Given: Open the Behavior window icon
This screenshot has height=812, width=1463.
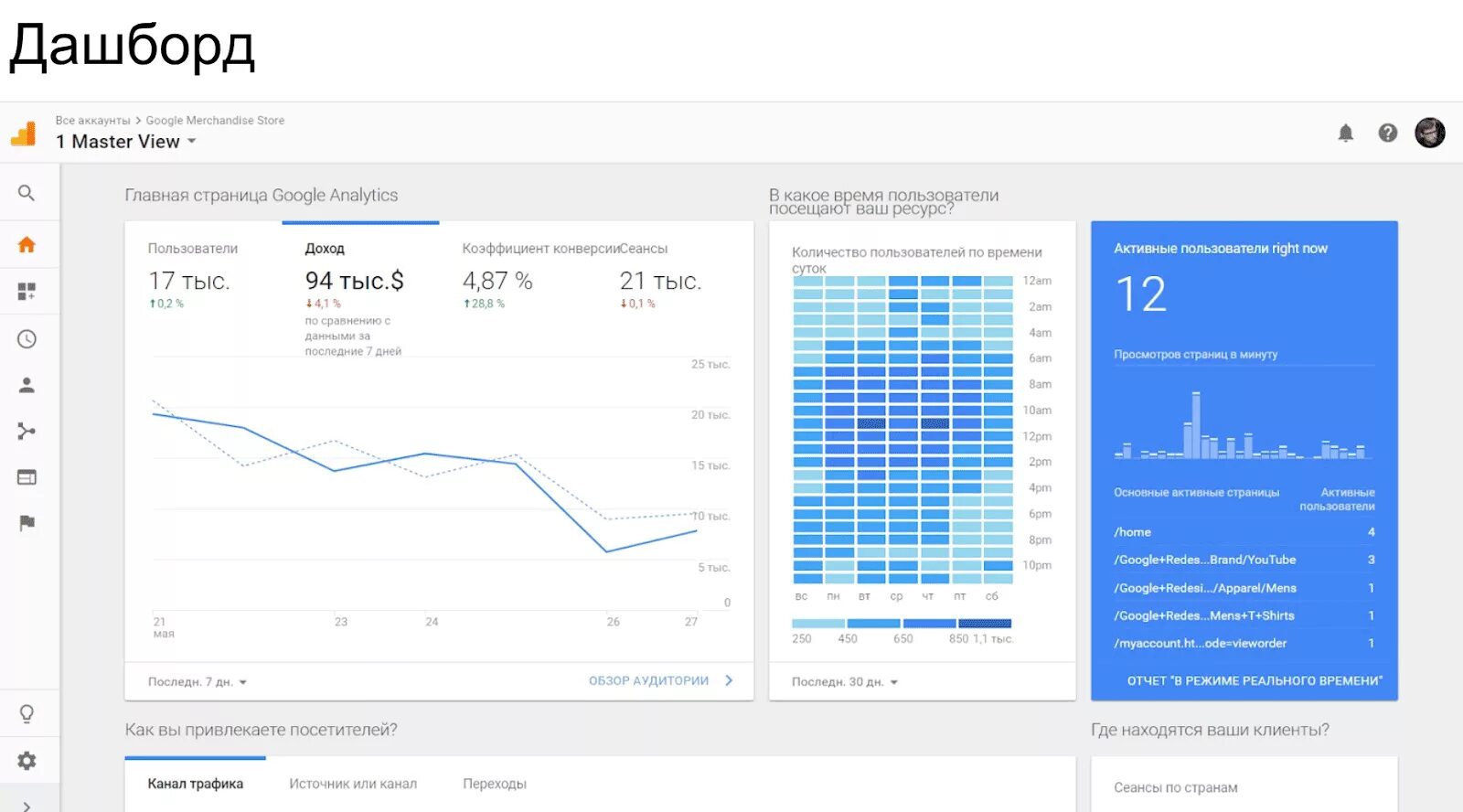Looking at the screenshot, I should [x=27, y=477].
